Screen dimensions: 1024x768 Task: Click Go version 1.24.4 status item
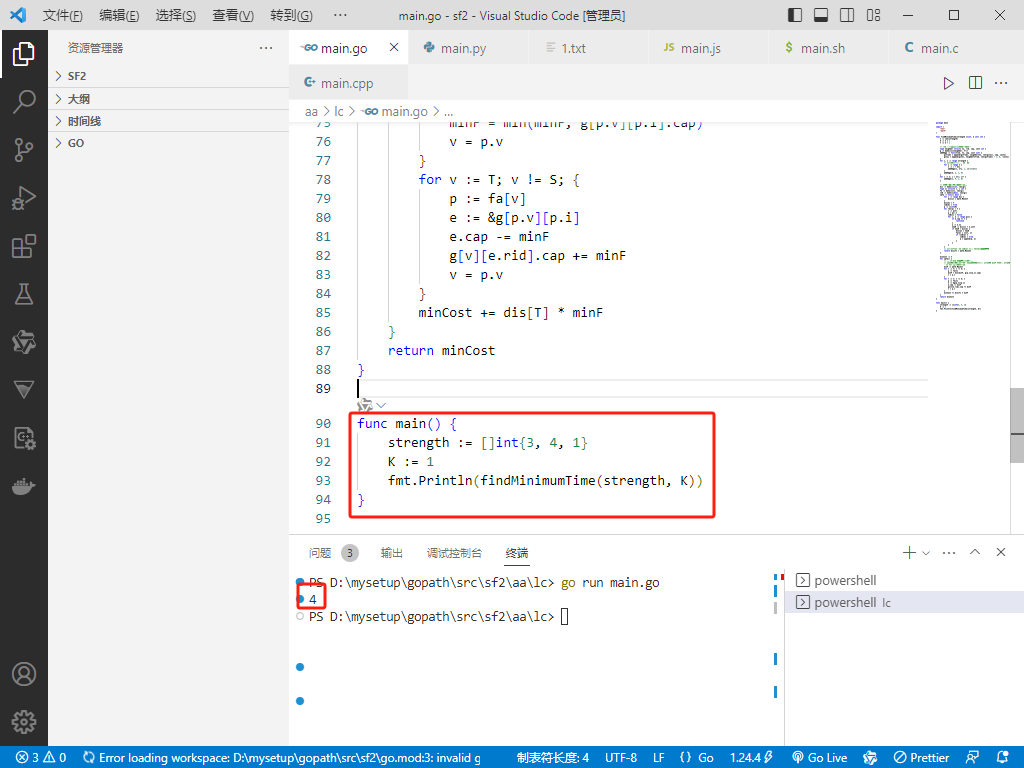click(x=751, y=758)
